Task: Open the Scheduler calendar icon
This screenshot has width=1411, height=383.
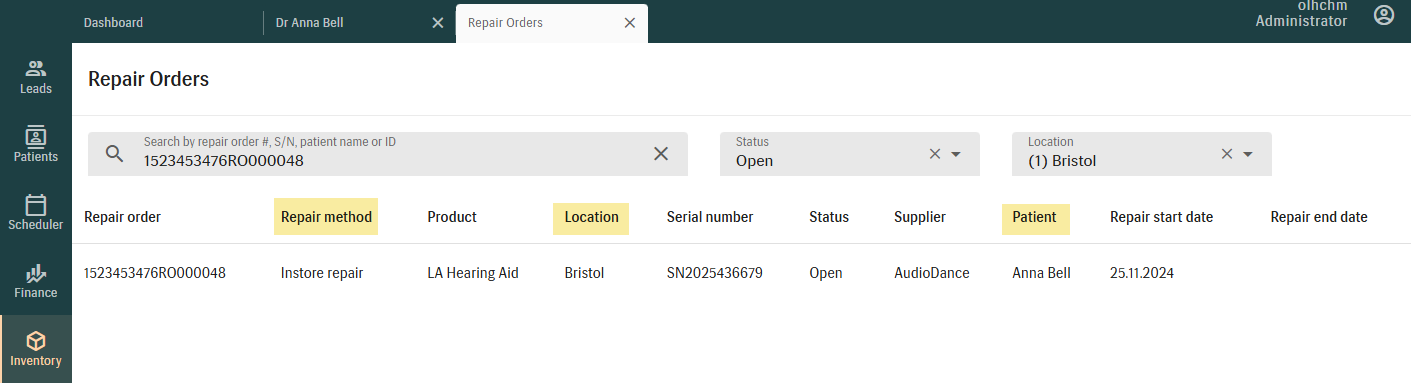Action: 36,205
